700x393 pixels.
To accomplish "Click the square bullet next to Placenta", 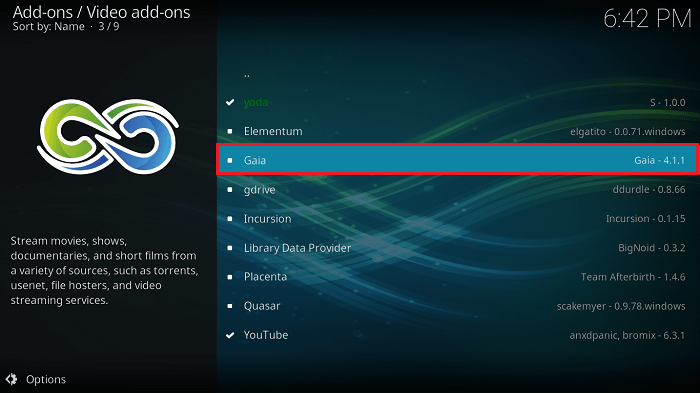I will (230, 277).
